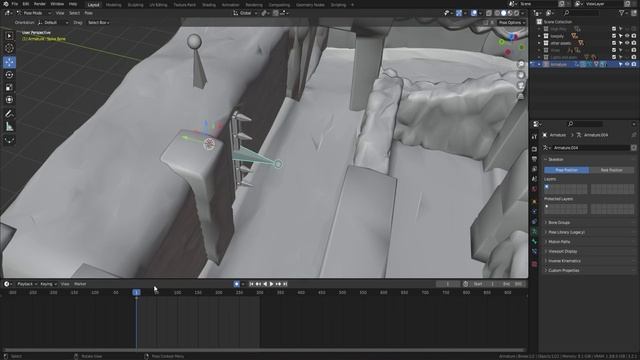Open the Tool properties tab icon

click(x=534, y=137)
